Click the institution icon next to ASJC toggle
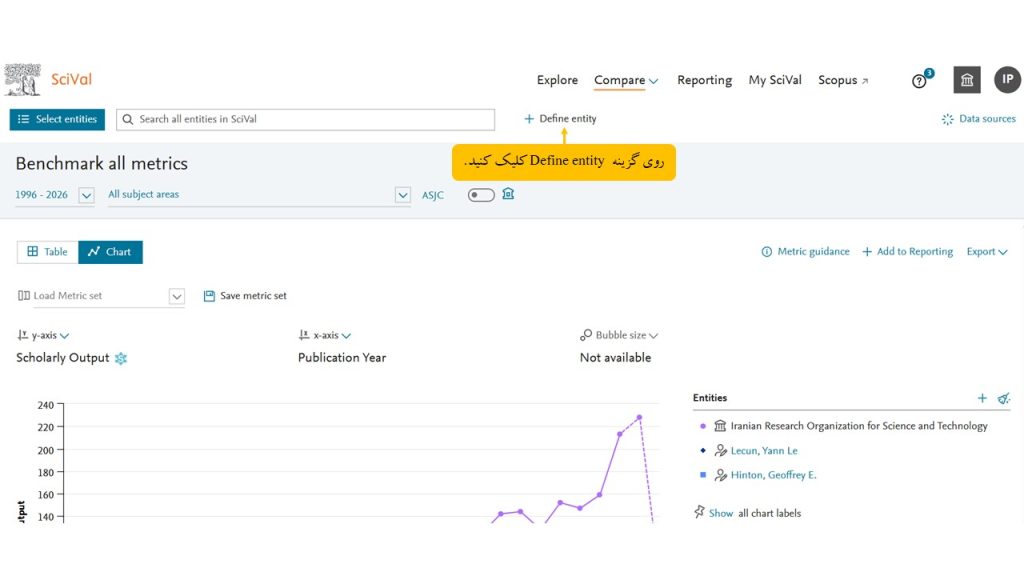Image resolution: width=1024 pixels, height=576 pixels. pos(508,194)
